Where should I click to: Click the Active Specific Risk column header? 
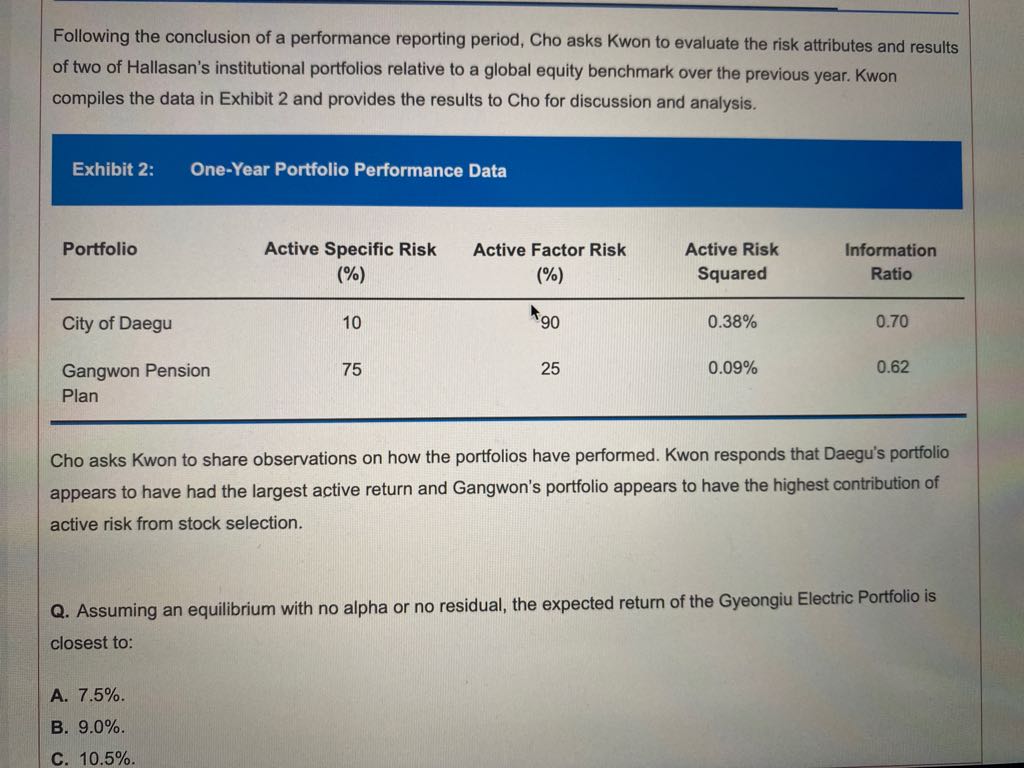pyautogui.click(x=350, y=261)
